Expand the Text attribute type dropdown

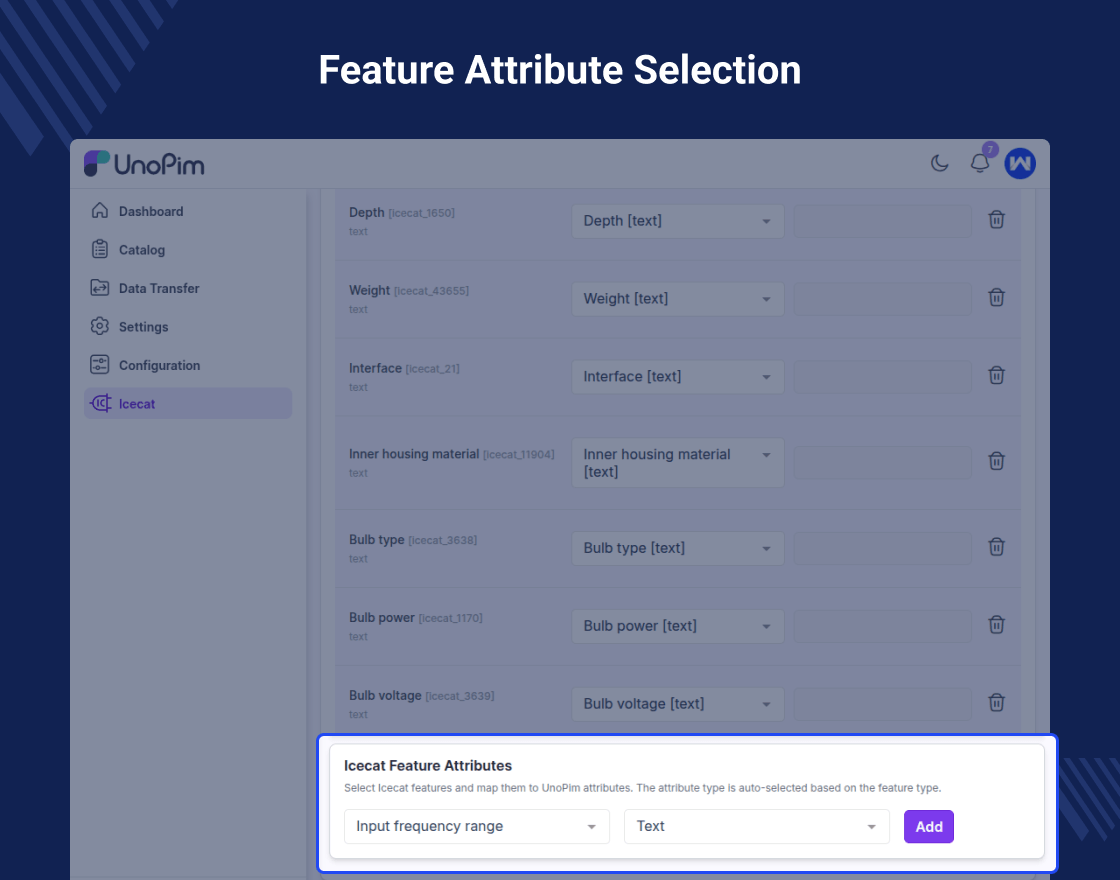[756, 827]
